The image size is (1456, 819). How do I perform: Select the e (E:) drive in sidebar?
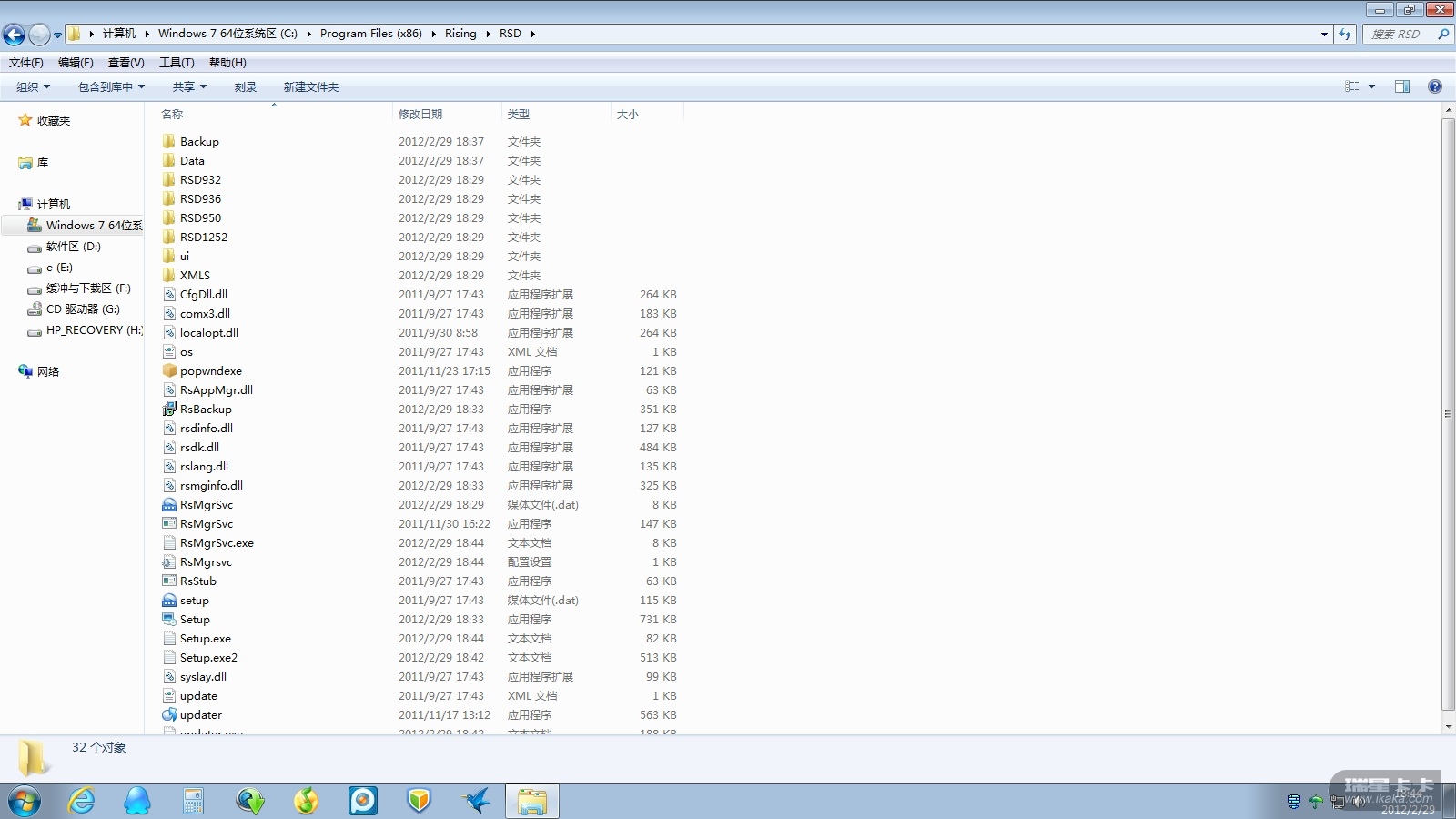click(x=59, y=268)
